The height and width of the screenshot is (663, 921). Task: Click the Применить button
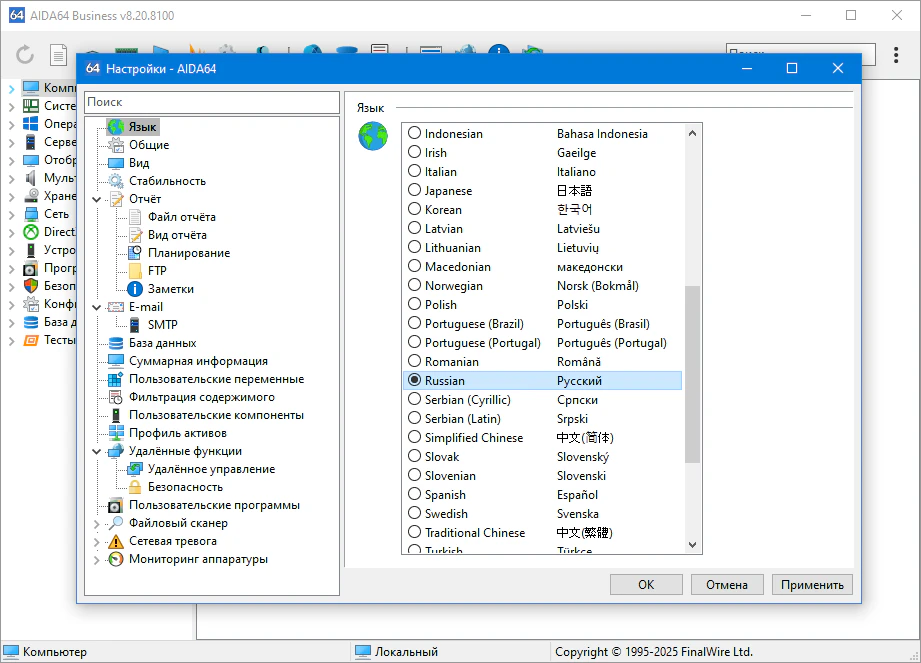point(812,585)
